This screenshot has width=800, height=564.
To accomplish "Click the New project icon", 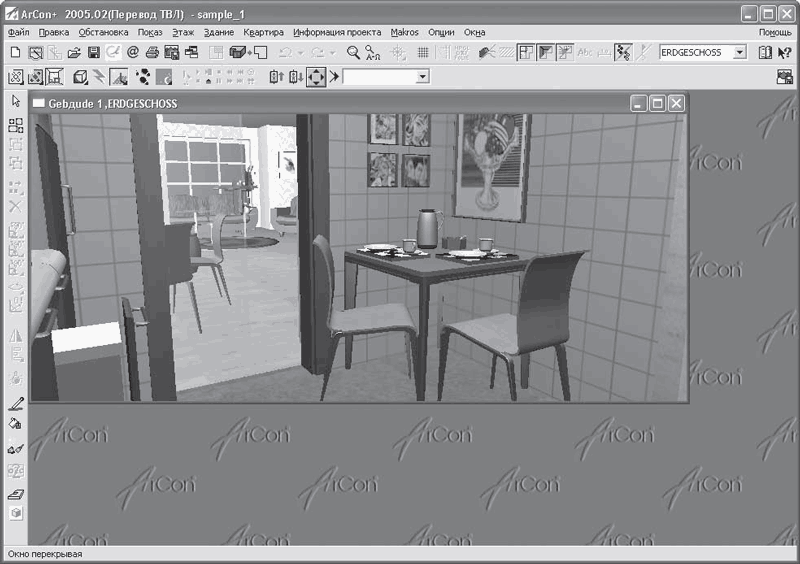I will pos(15,52).
